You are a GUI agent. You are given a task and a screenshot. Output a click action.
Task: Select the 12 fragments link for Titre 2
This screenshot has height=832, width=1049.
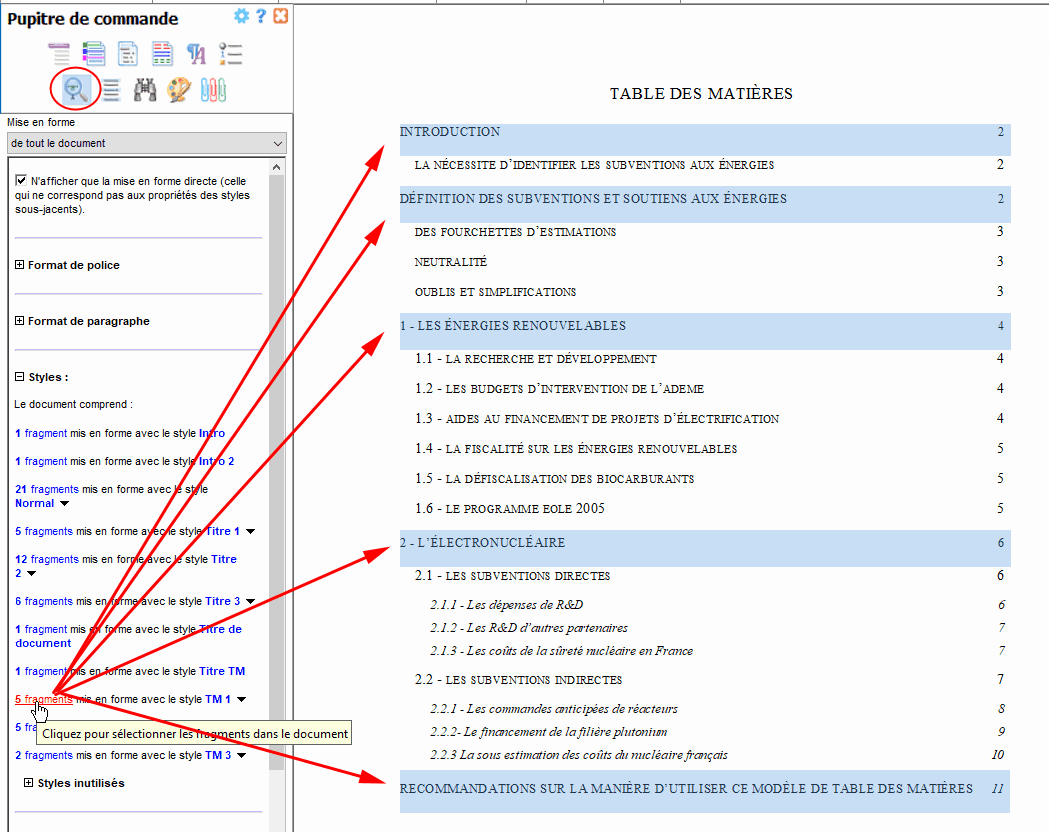[47, 559]
